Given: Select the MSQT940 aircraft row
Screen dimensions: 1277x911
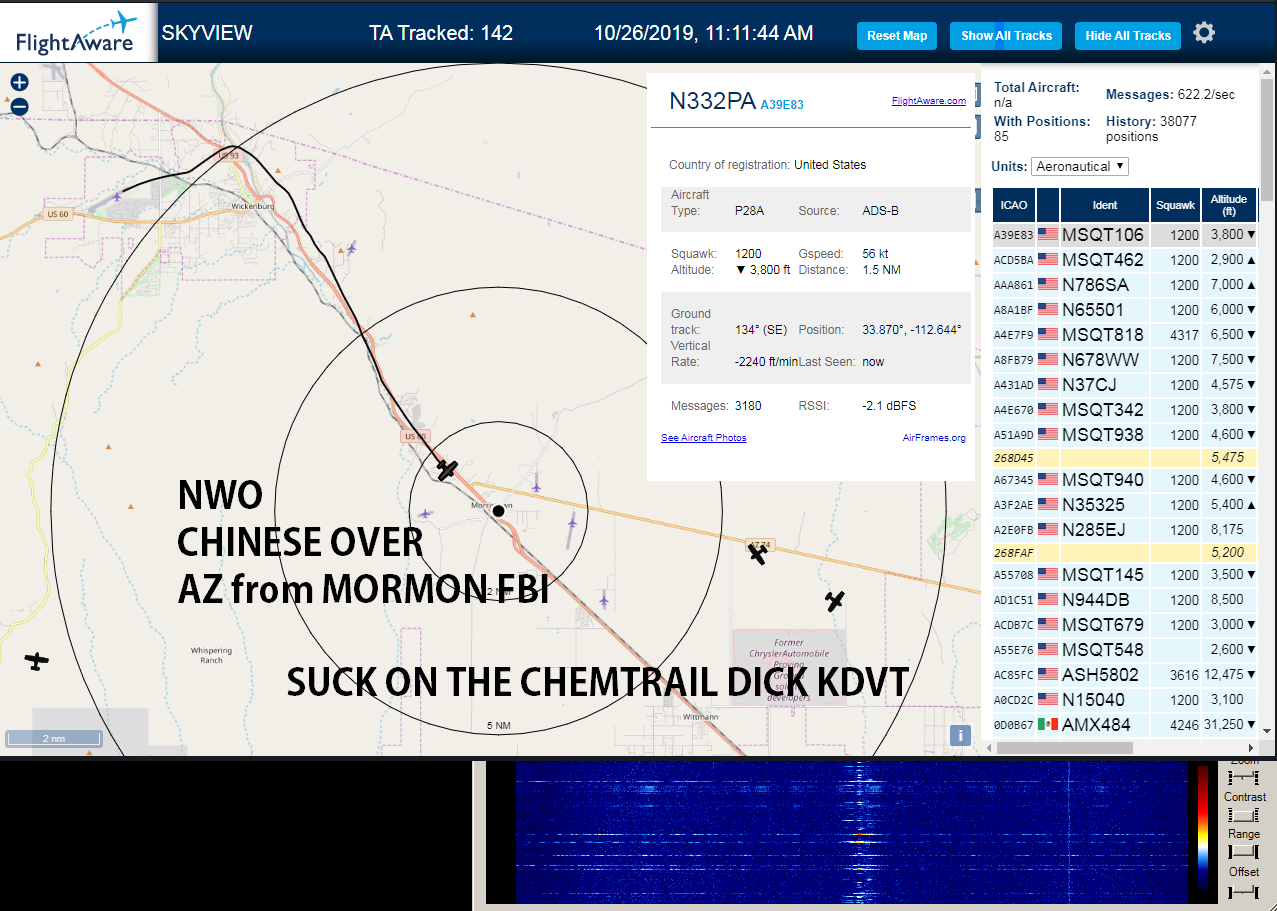Looking at the screenshot, I should pyautogui.click(x=1125, y=480).
